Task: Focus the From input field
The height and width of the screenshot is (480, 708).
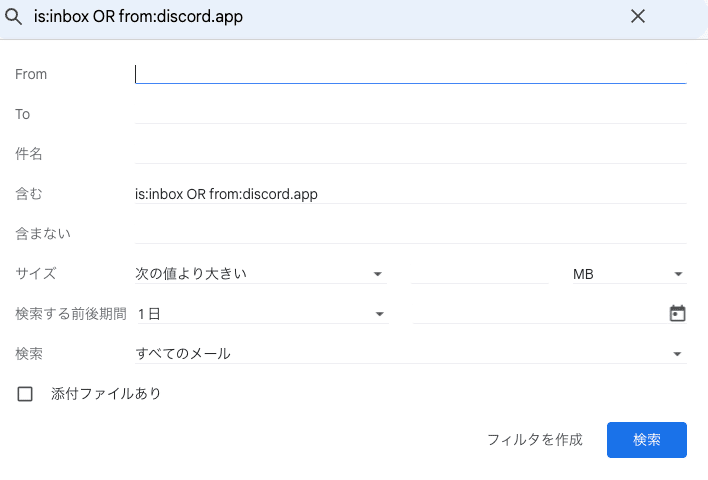Action: pyautogui.click(x=411, y=74)
